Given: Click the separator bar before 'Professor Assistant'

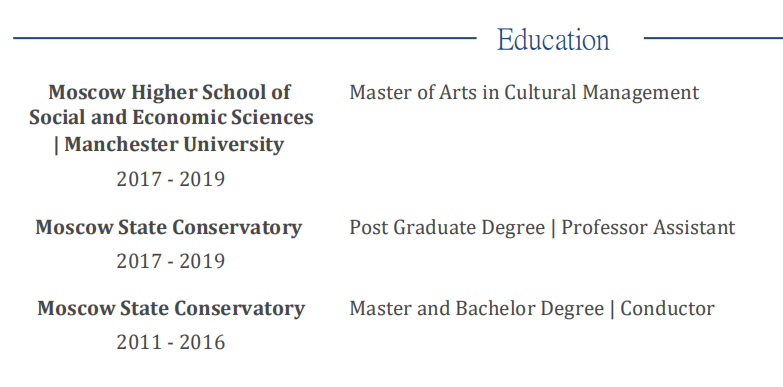Looking at the screenshot, I should [x=553, y=228].
